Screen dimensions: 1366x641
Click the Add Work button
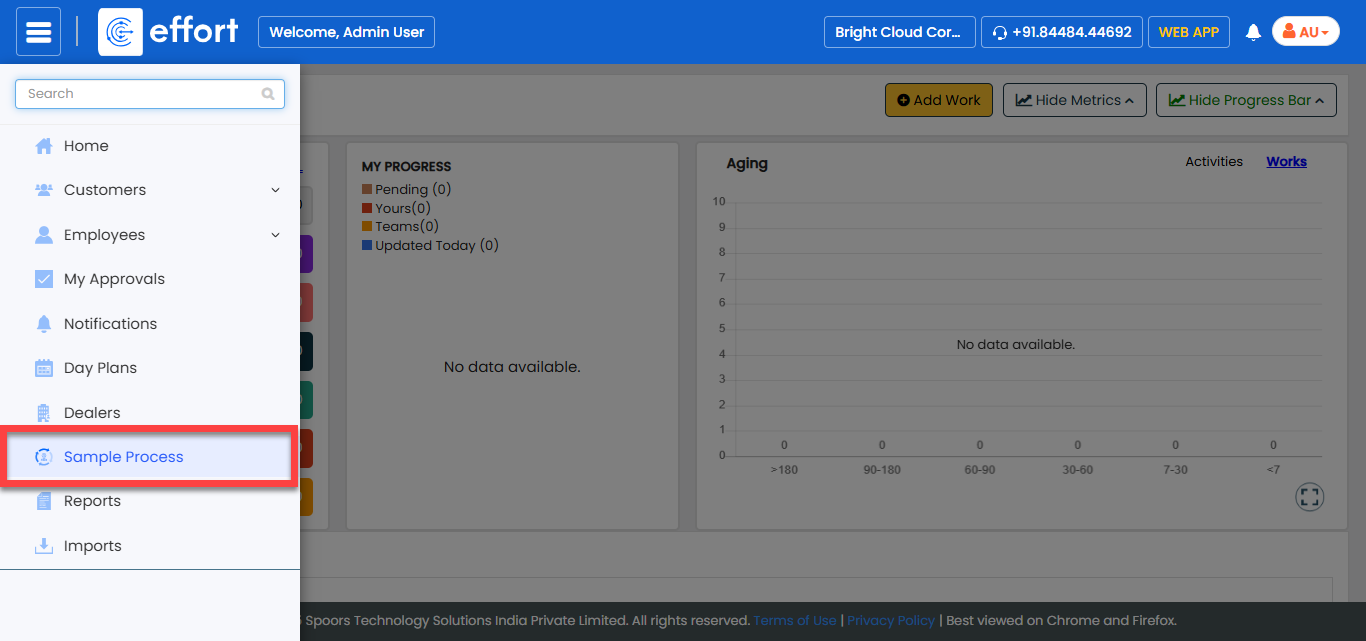click(938, 100)
